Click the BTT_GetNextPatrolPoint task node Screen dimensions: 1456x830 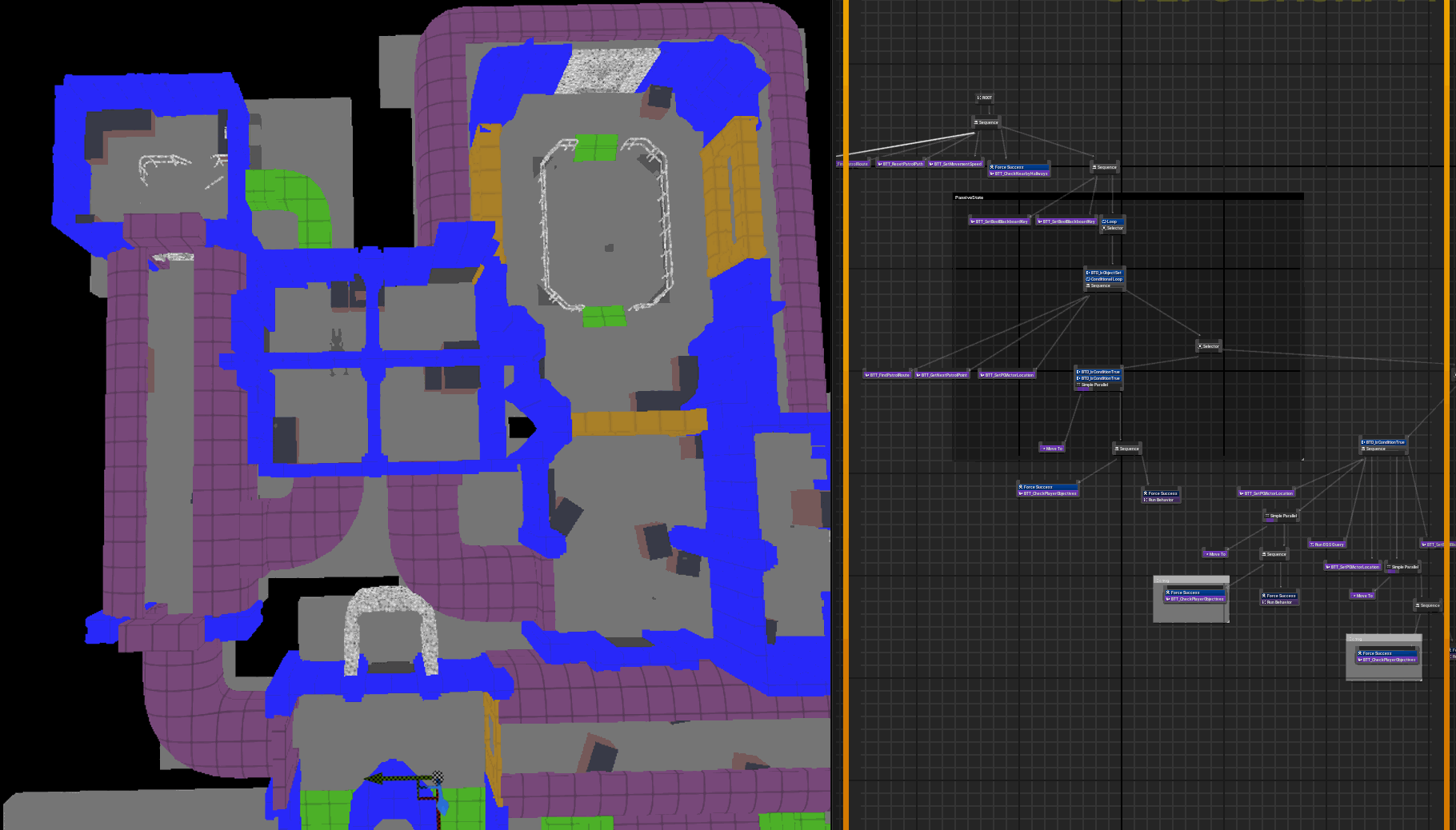pos(942,375)
